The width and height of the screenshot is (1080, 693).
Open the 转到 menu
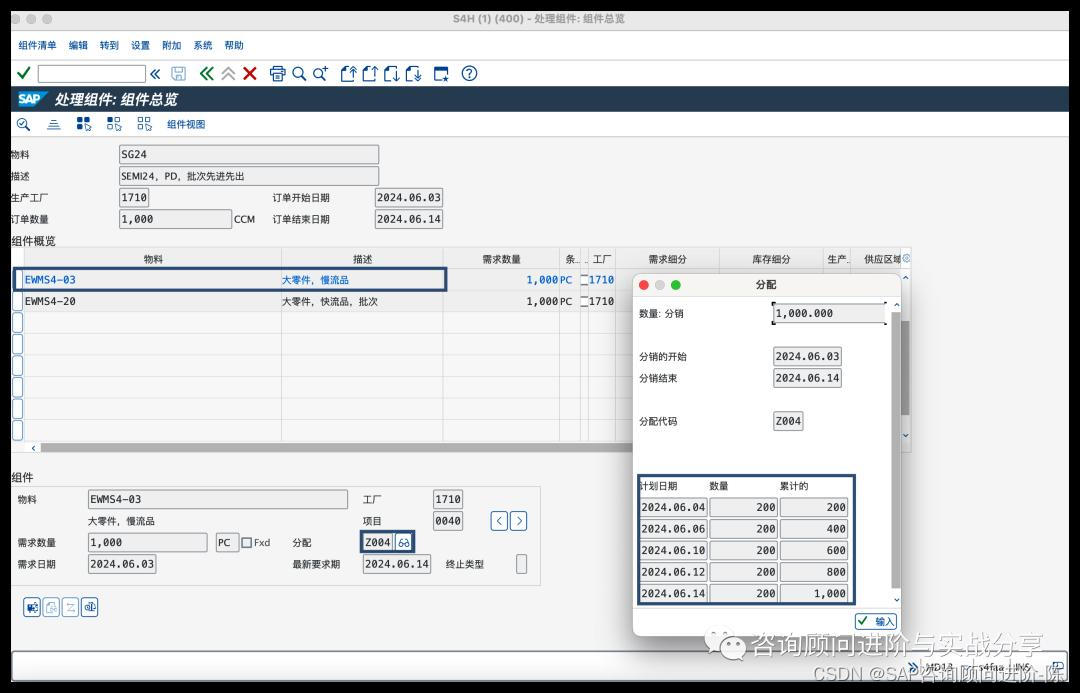tap(109, 45)
